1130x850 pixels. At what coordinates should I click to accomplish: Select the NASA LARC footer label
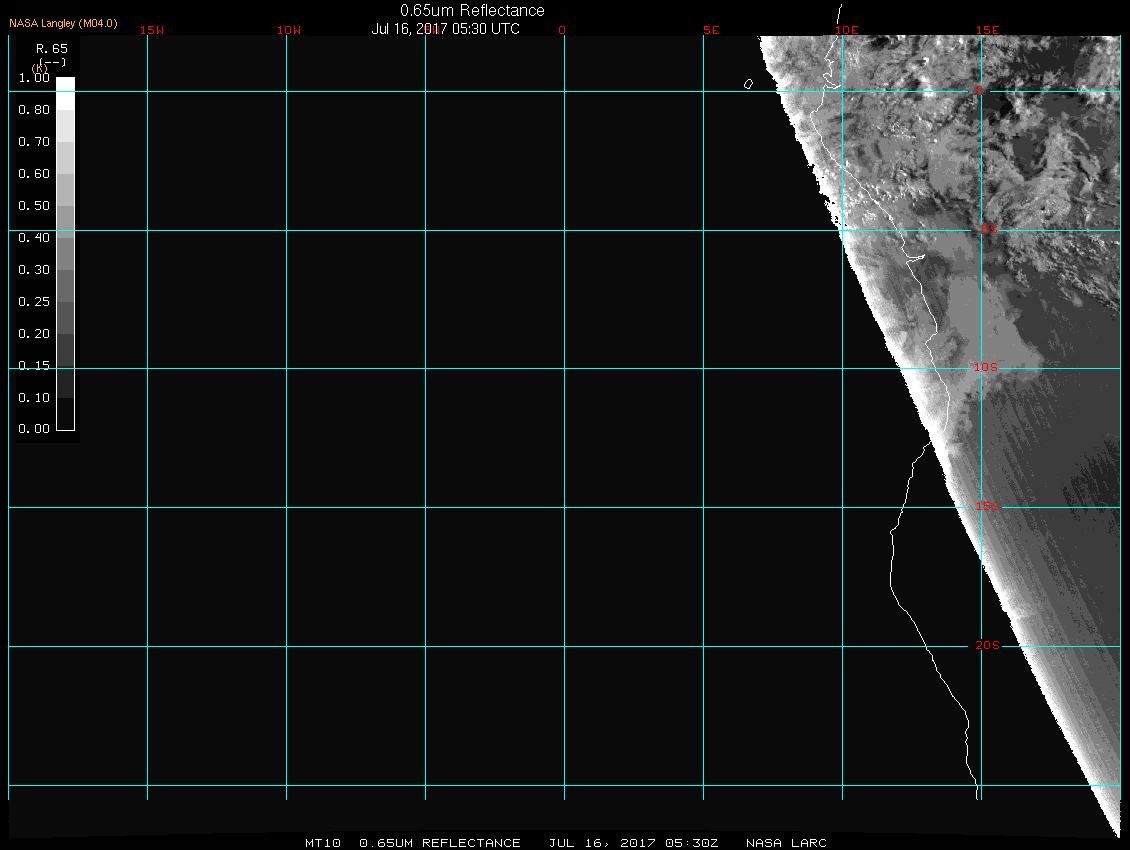786,843
